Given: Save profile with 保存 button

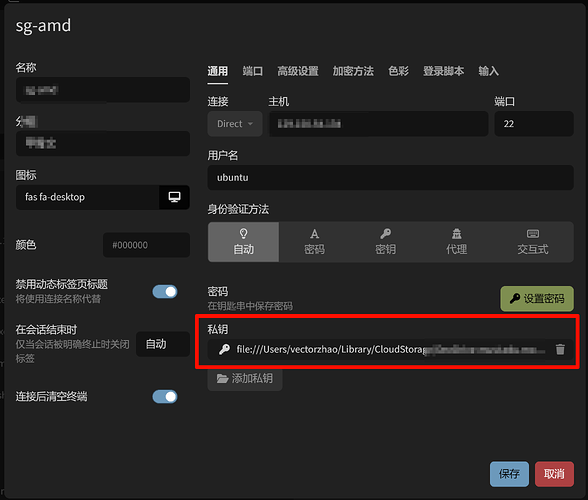Looking at the screenshot, I should (509, 474).
